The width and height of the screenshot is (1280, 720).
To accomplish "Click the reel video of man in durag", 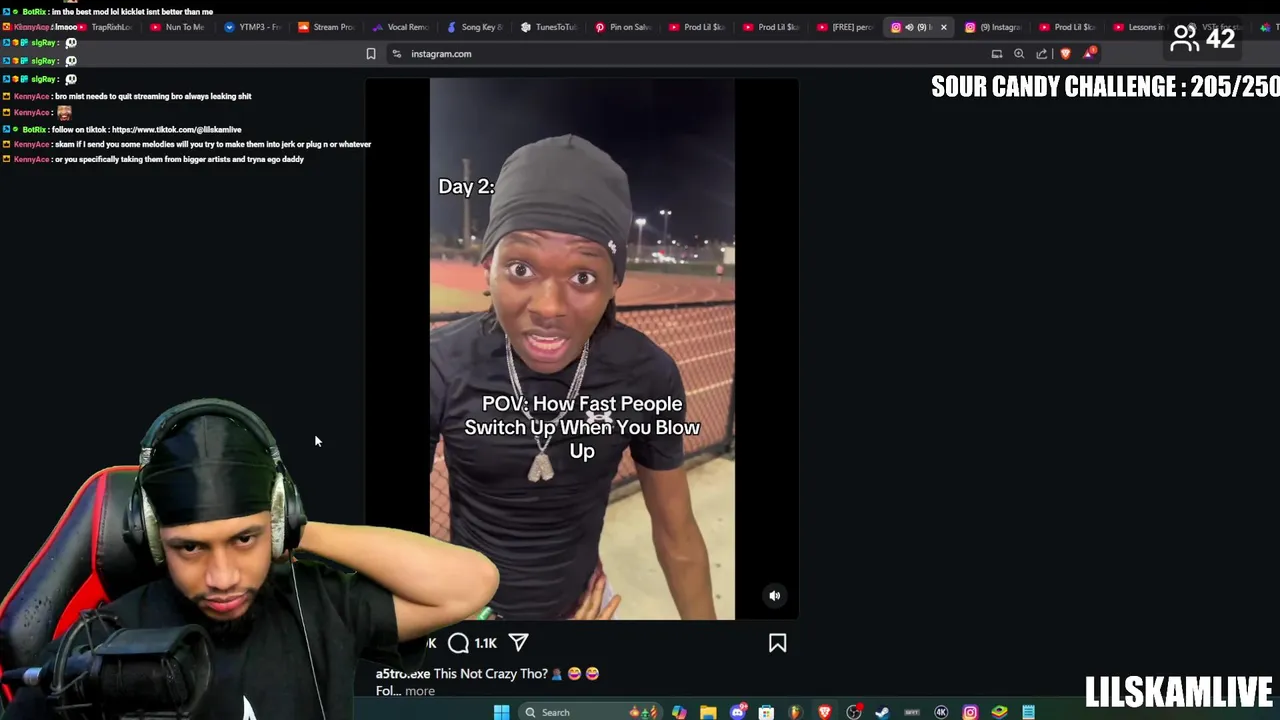I will [582, 349].
